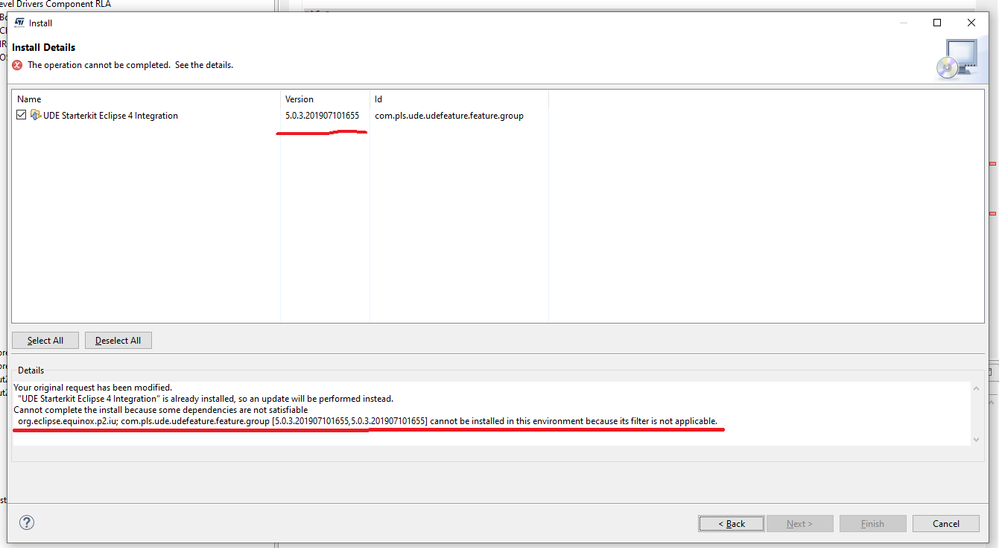Click the 'Your original request has been modified.' line

pyautogui.click(x=93, y=387)
